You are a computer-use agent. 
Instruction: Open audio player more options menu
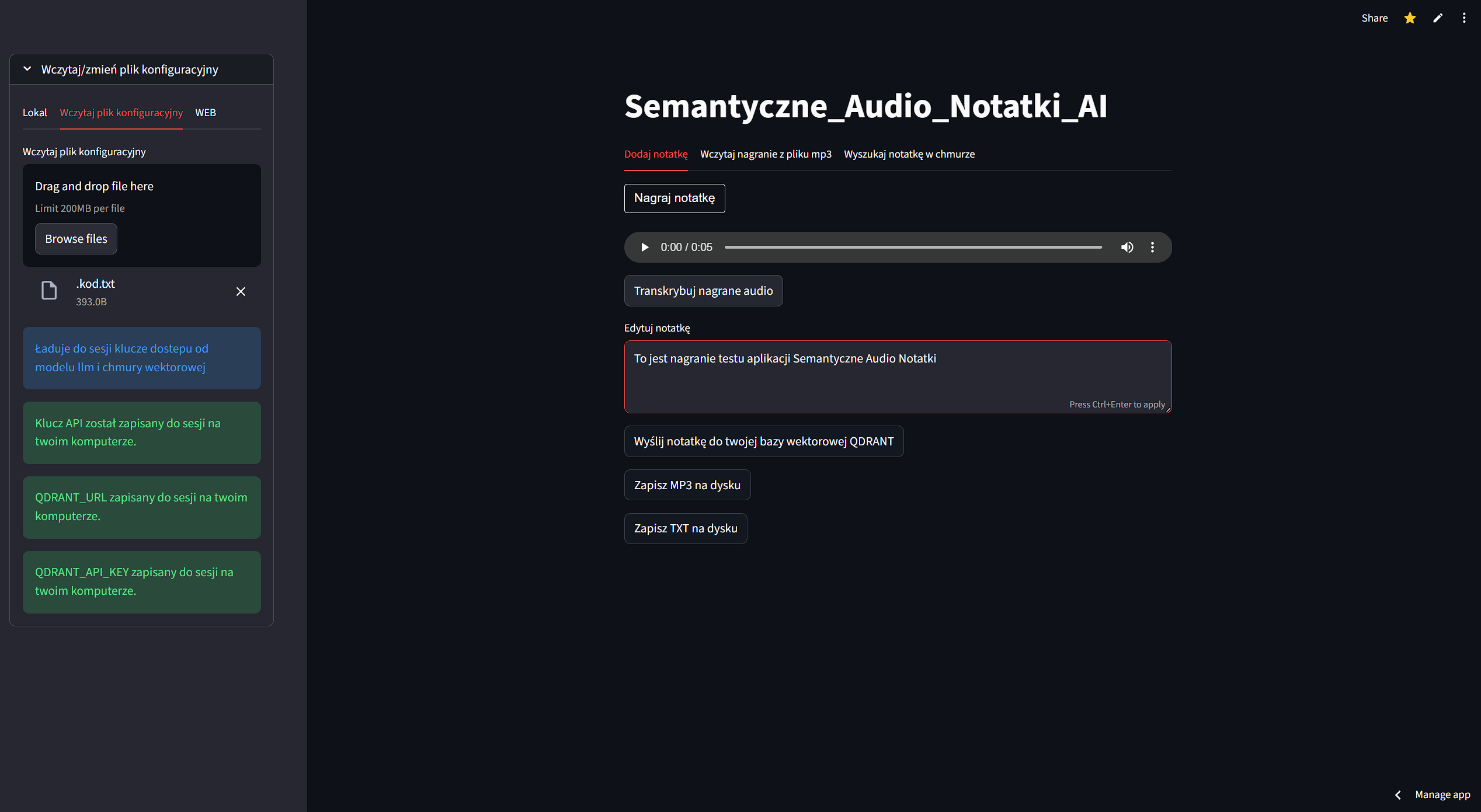[1152, 248]
